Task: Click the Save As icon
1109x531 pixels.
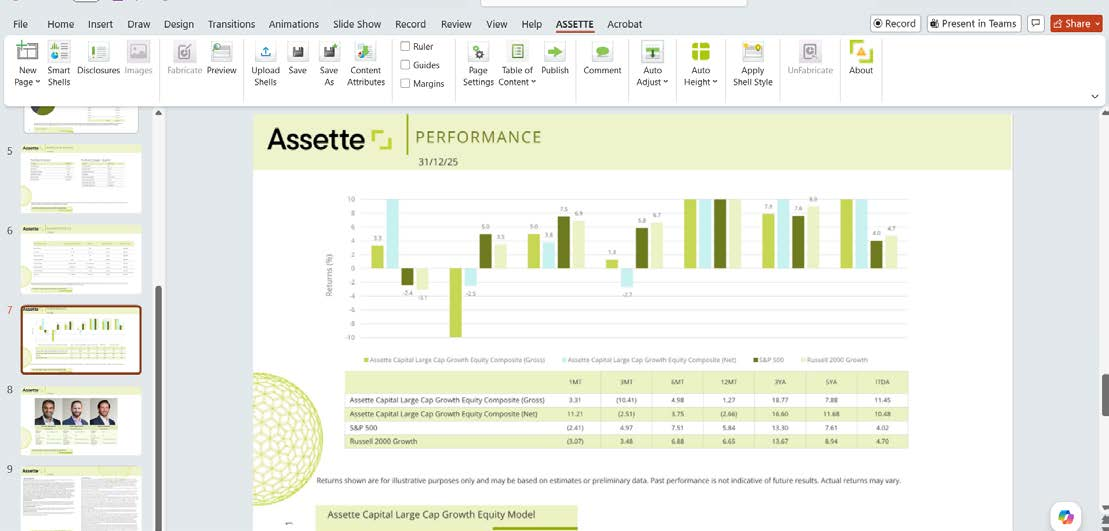Action: 329,52
